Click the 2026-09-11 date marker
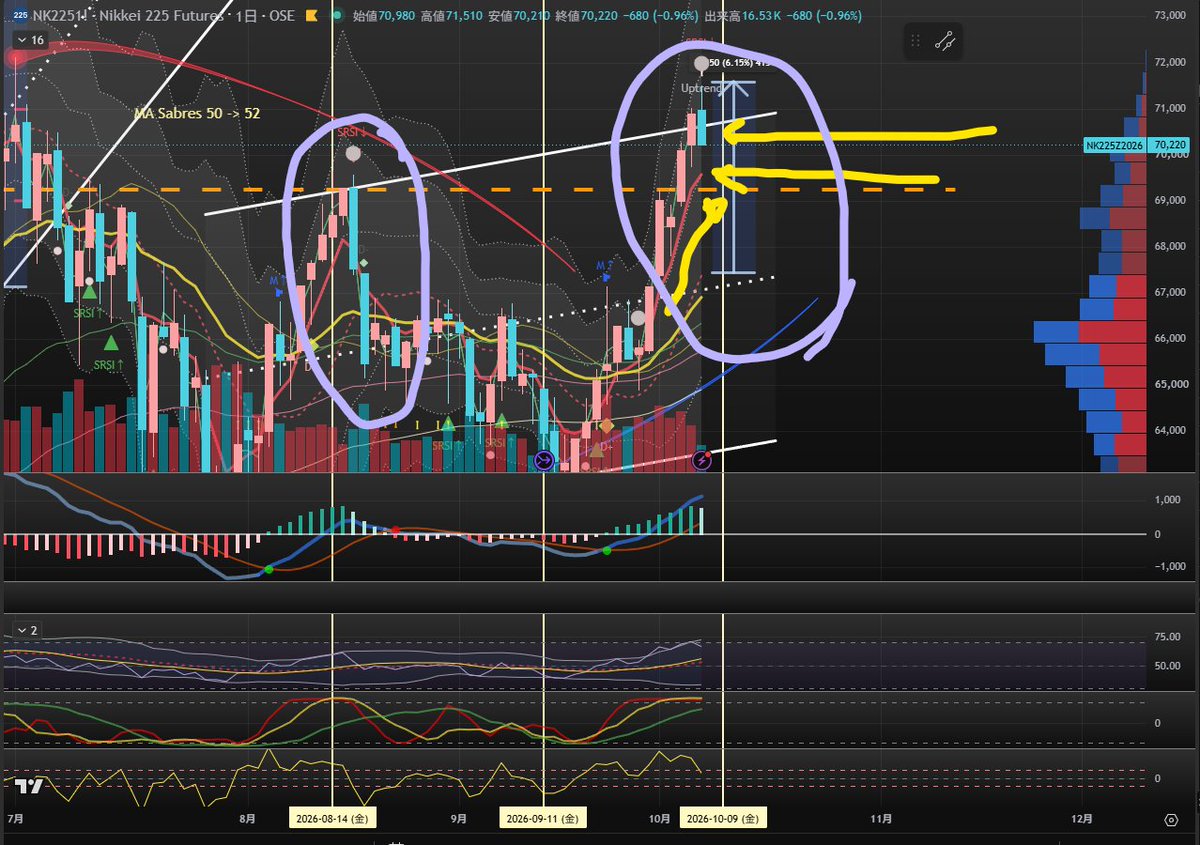The height and width of the screenshot is (845, 1200). [542, 818]
